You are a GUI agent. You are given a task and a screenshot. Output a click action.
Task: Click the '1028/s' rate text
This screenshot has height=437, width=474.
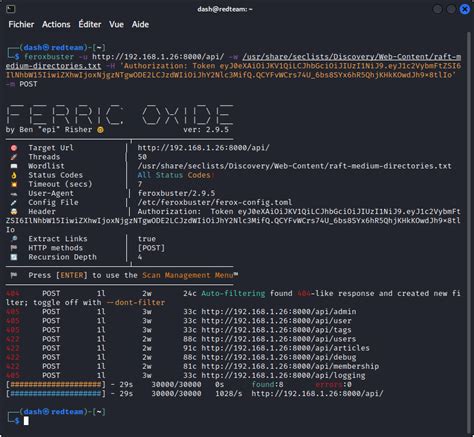229,394
